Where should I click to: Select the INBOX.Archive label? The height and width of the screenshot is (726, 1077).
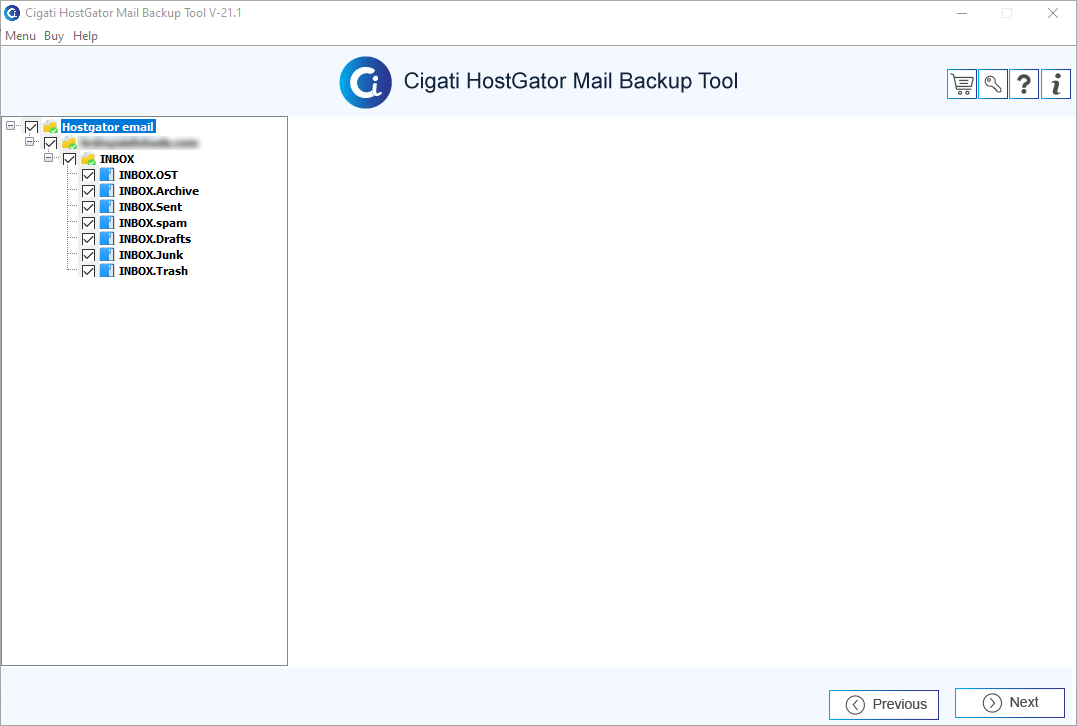[159, 191]
